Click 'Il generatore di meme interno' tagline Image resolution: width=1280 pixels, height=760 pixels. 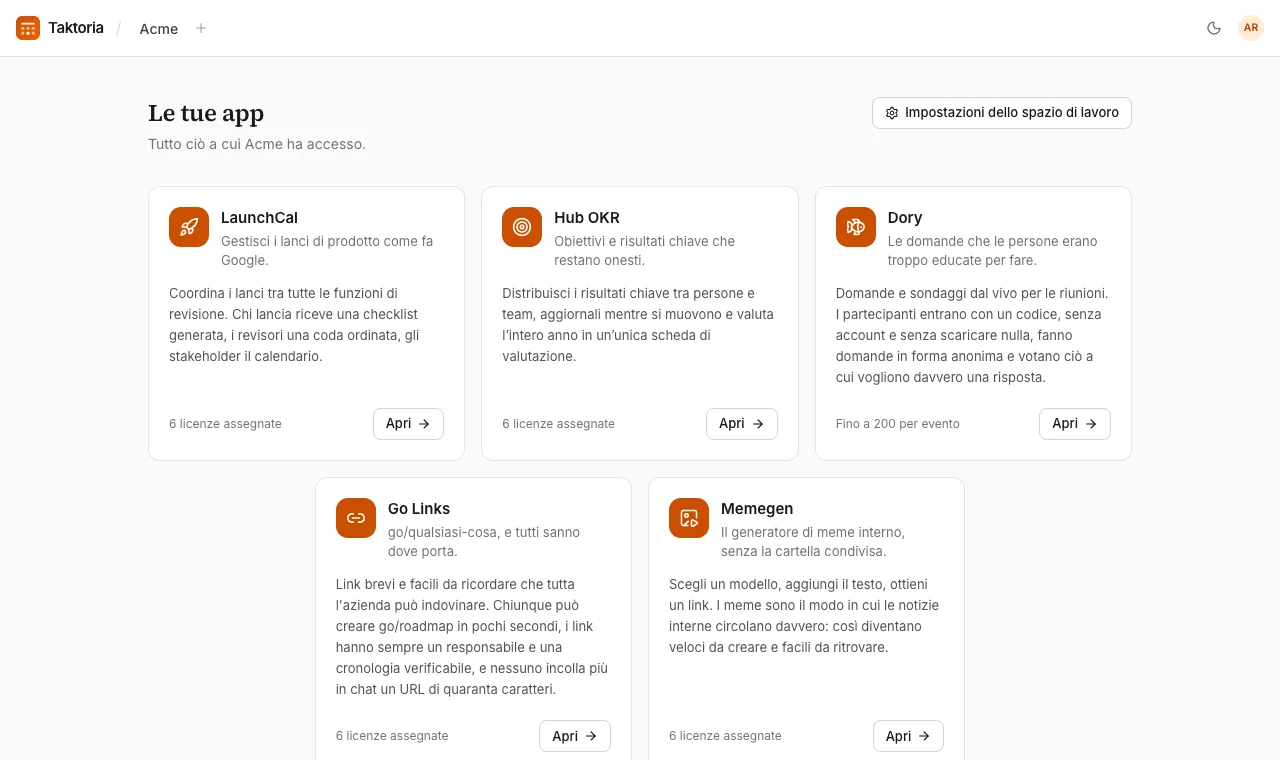tap(813, 542)
